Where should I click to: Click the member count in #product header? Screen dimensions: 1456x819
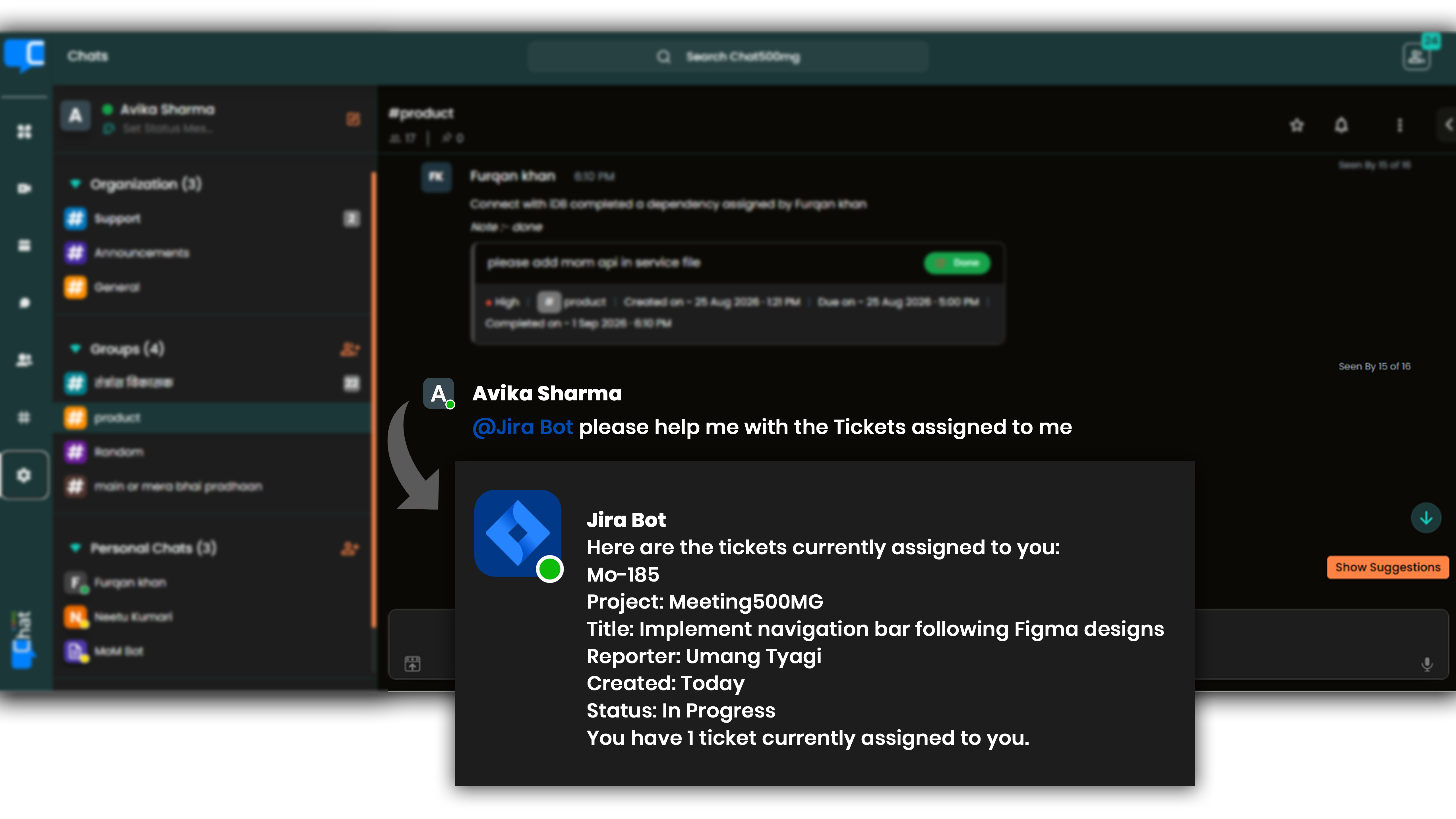coord(403,138)
